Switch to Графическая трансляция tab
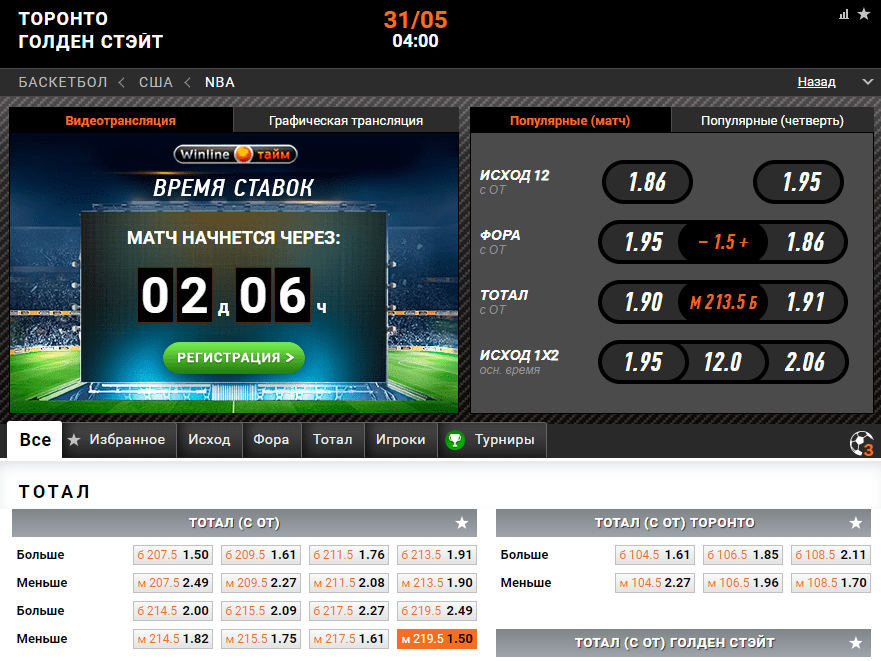 [x=346, y=120]
